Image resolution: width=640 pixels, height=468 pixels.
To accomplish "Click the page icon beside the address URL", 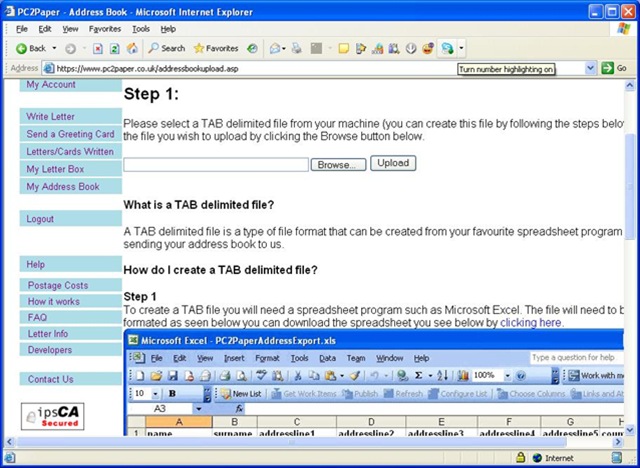I will pyautogui.click(x=49, y=68).
